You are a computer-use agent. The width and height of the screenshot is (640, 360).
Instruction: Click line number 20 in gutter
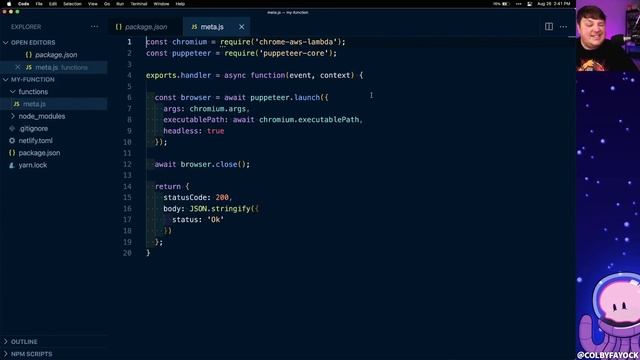[127, 253]
